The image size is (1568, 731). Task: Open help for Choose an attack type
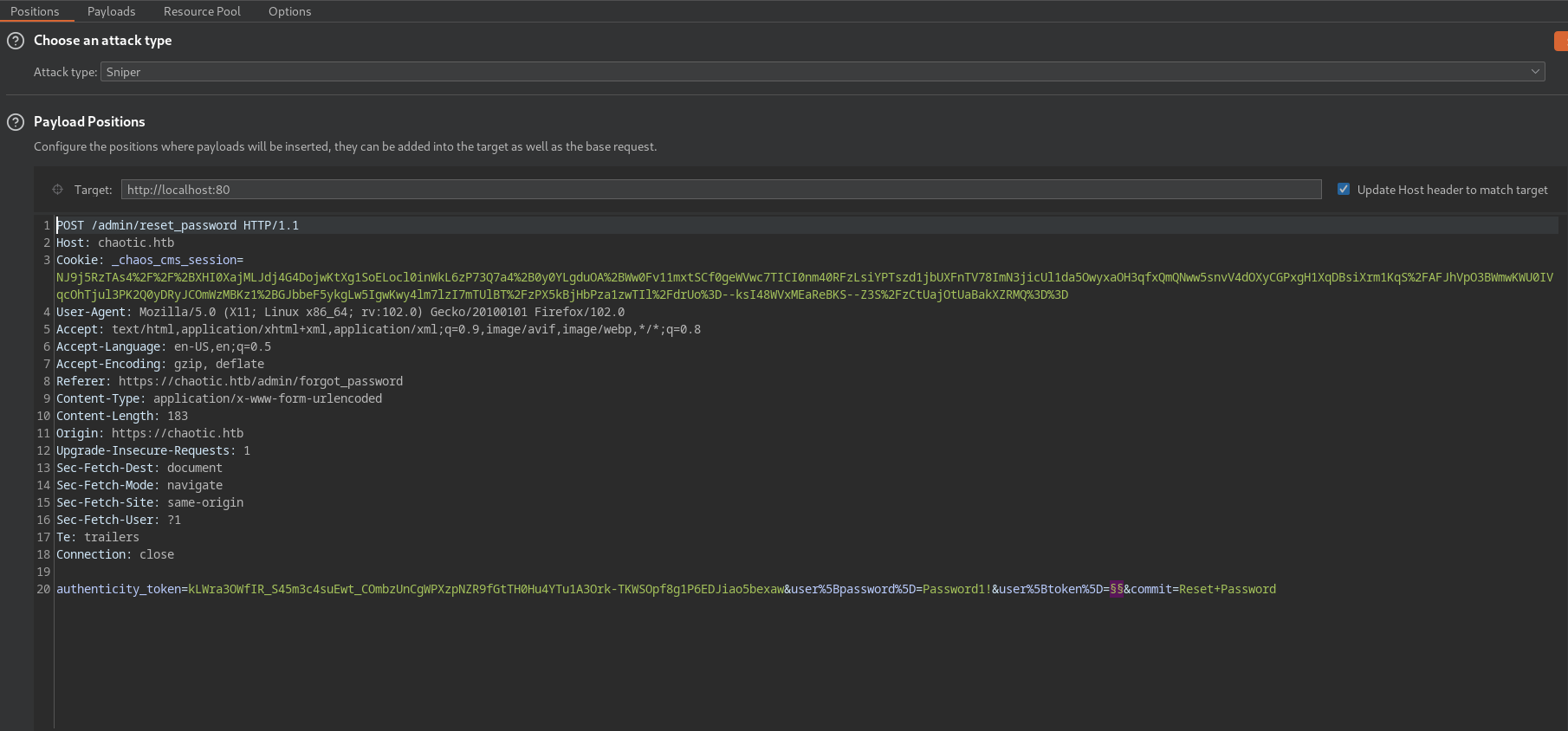click(x=16, y=41)
